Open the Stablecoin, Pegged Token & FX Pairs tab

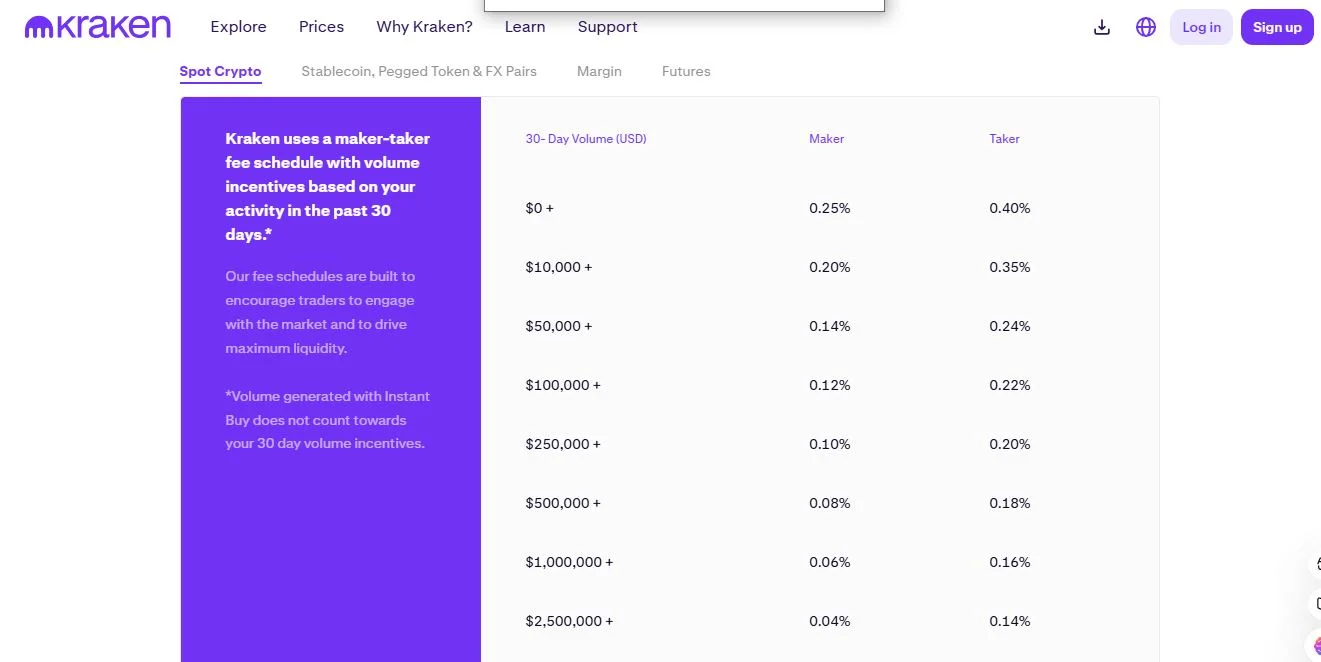418,71
